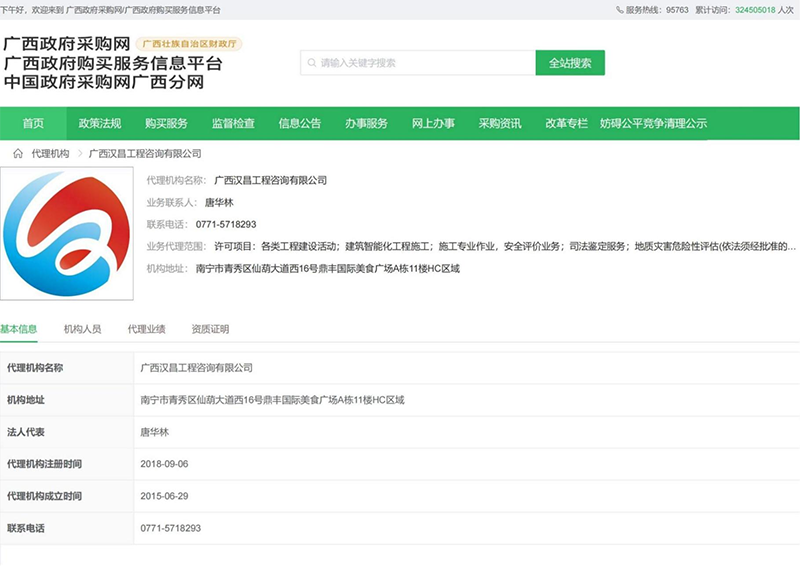The height and width of the screenshot is (566, 800).
Task: Navigate to 网上办事
Action: coord(433,124)
